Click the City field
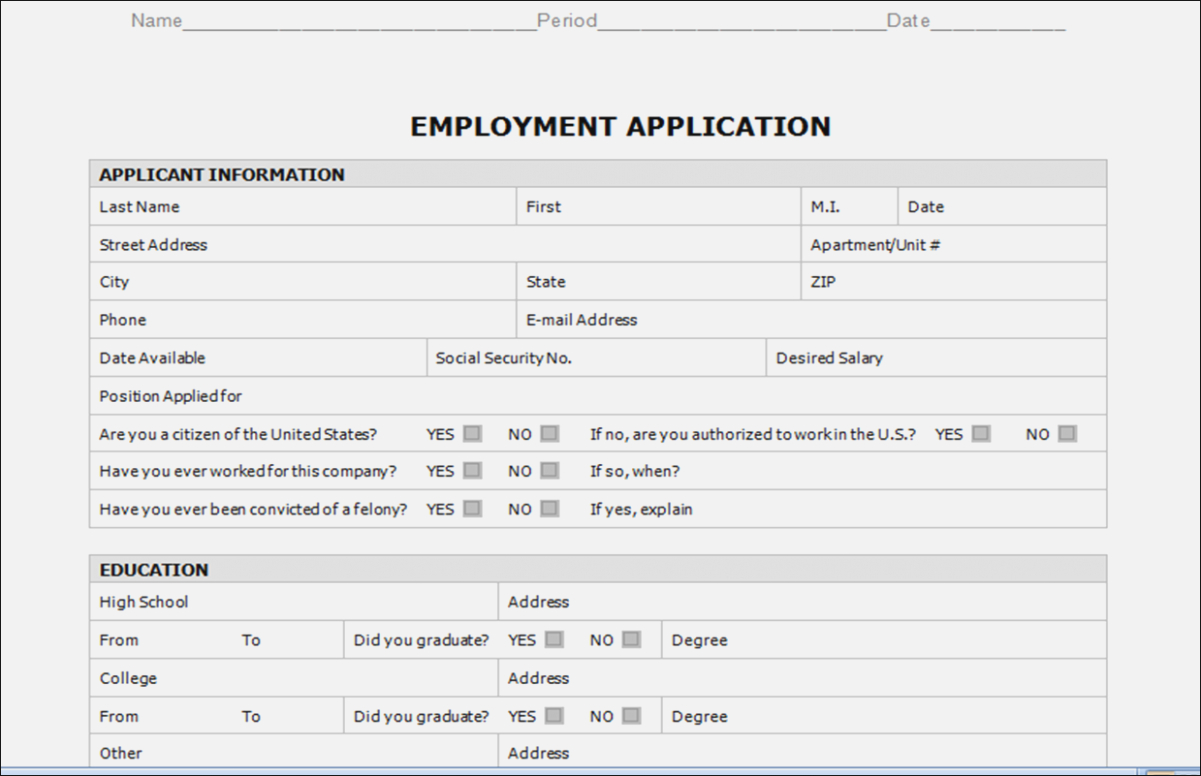 (303, 281)
